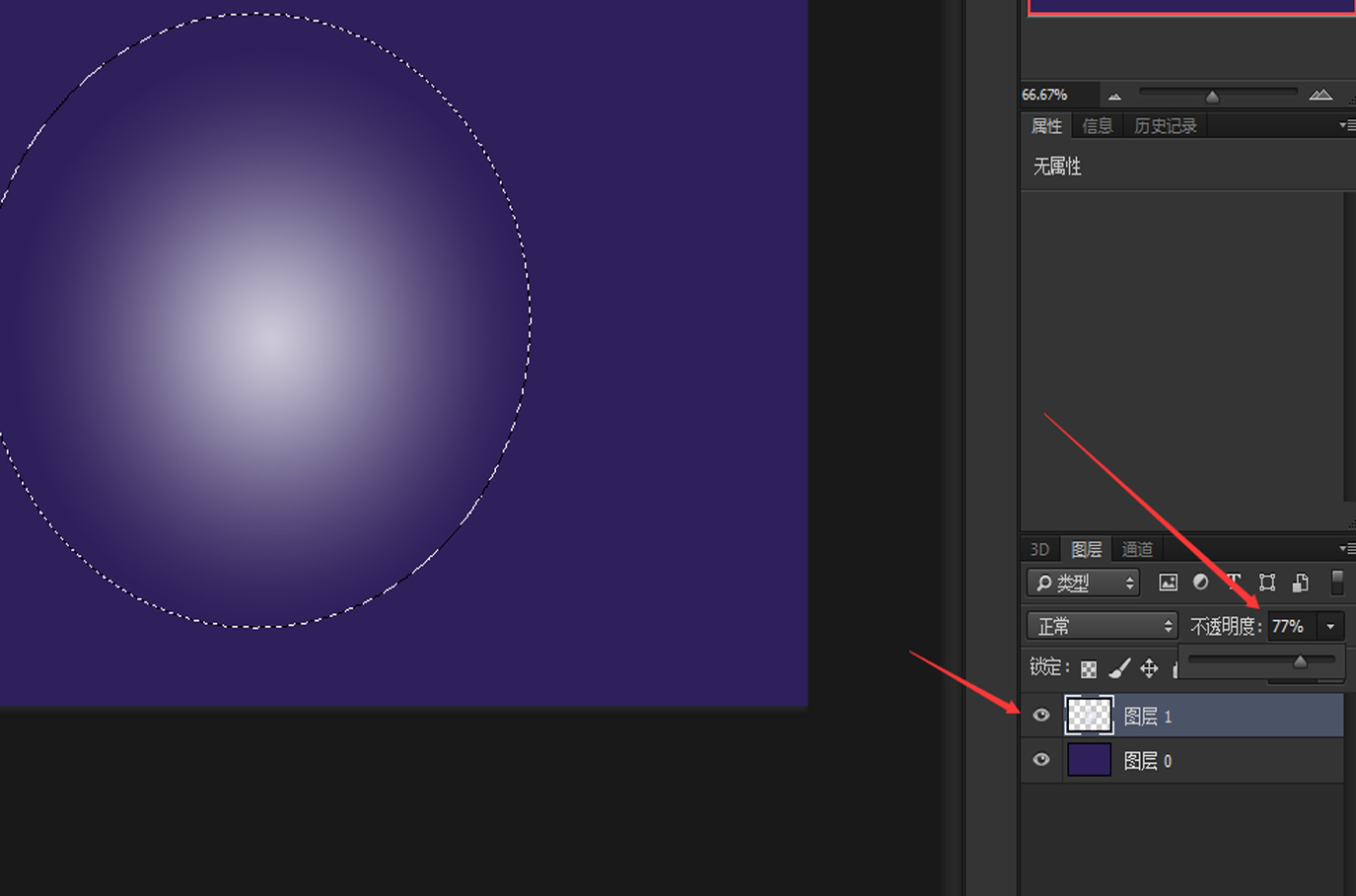Toggle the smart object filter icon
The image size is (1356, 896).
point(1301,583)
